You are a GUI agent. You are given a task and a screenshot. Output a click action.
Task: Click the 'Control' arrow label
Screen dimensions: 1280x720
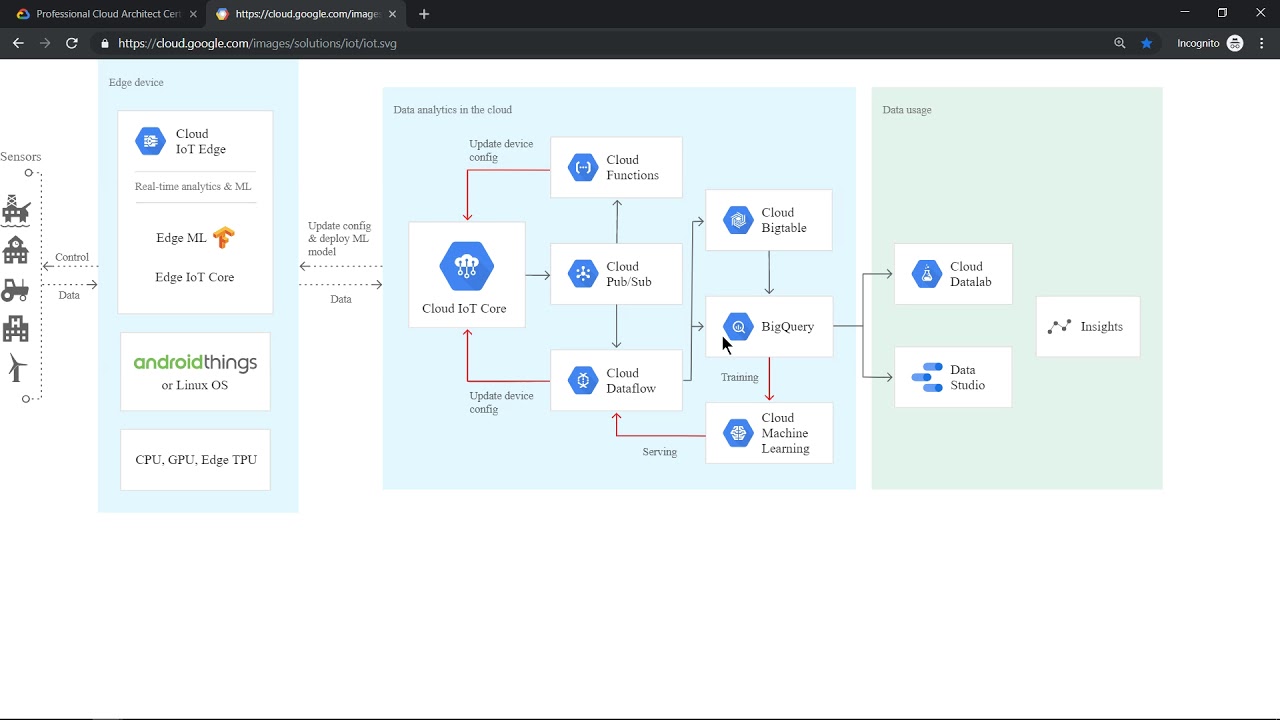72,257
